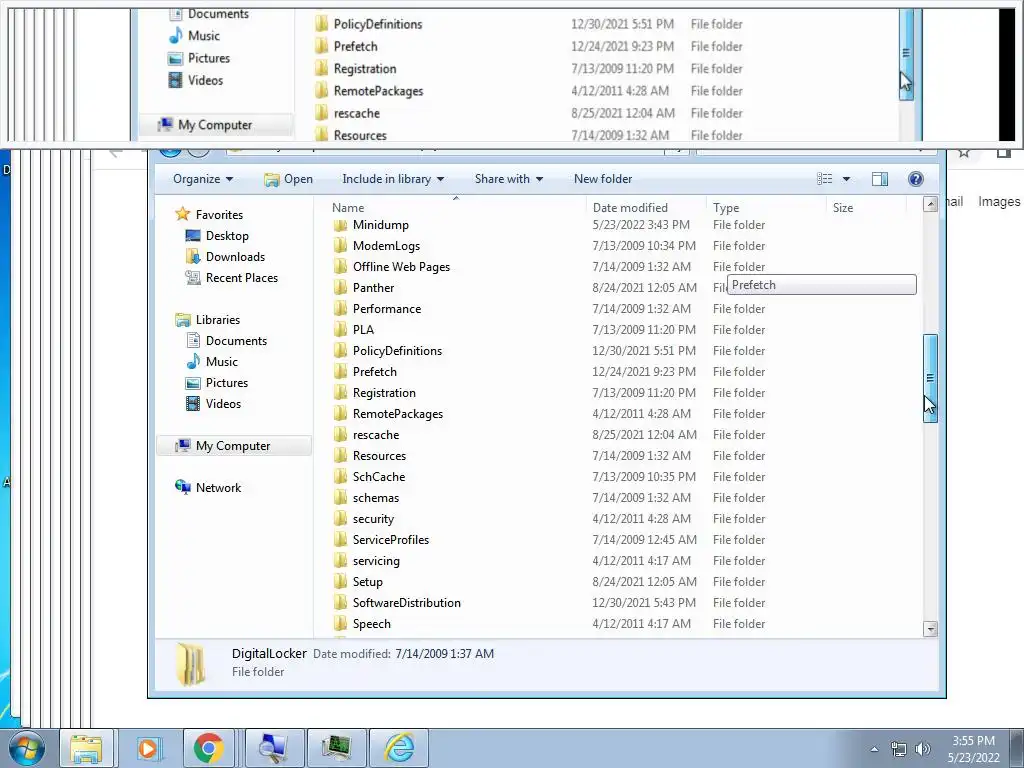Click the change view icon

[825, 179]
